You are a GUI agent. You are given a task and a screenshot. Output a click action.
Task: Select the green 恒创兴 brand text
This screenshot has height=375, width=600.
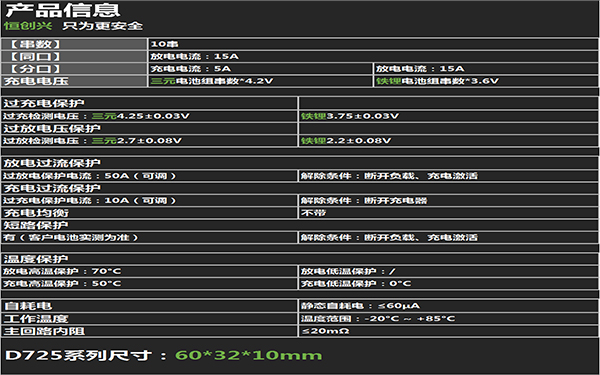point(28,26)
